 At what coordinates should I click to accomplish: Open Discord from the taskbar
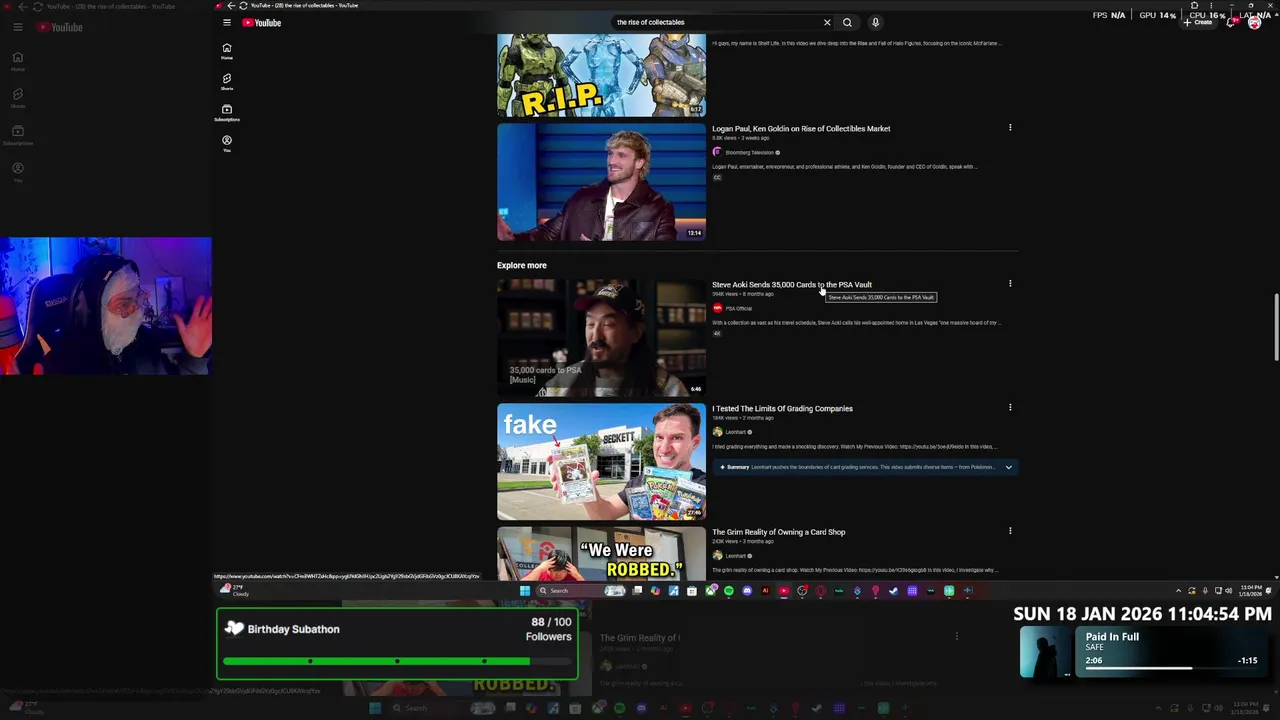747,591
